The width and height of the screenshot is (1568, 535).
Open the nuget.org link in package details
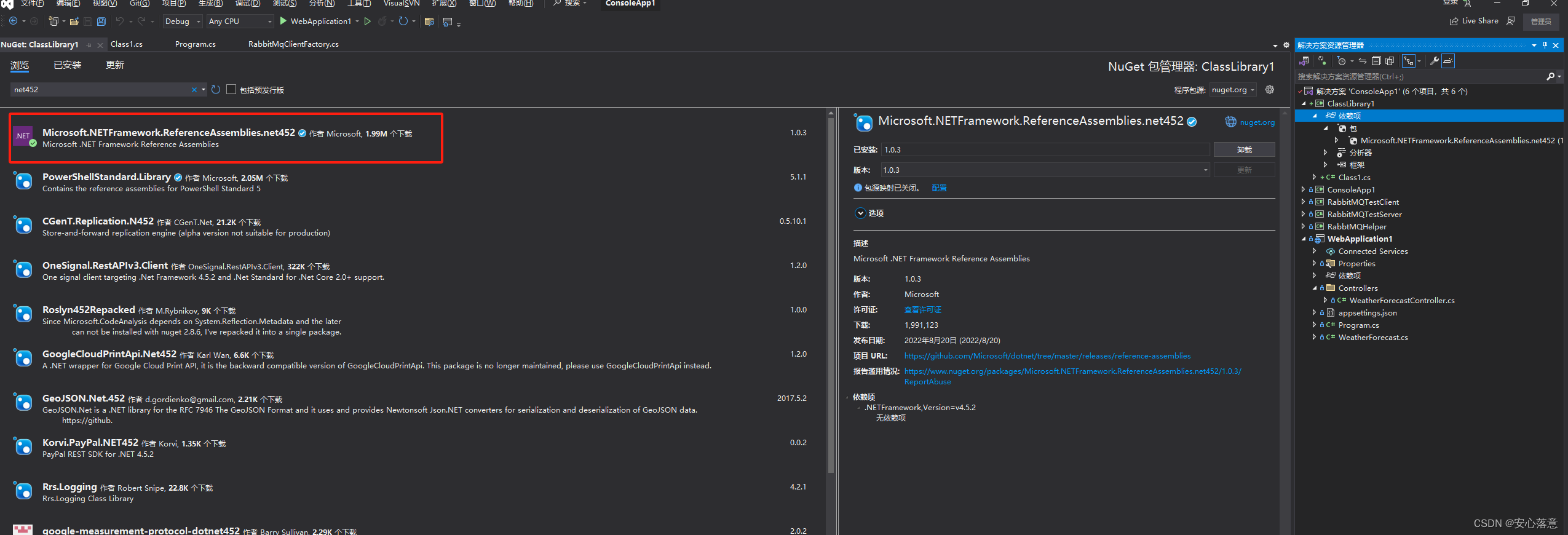[x=1257, y=122]
